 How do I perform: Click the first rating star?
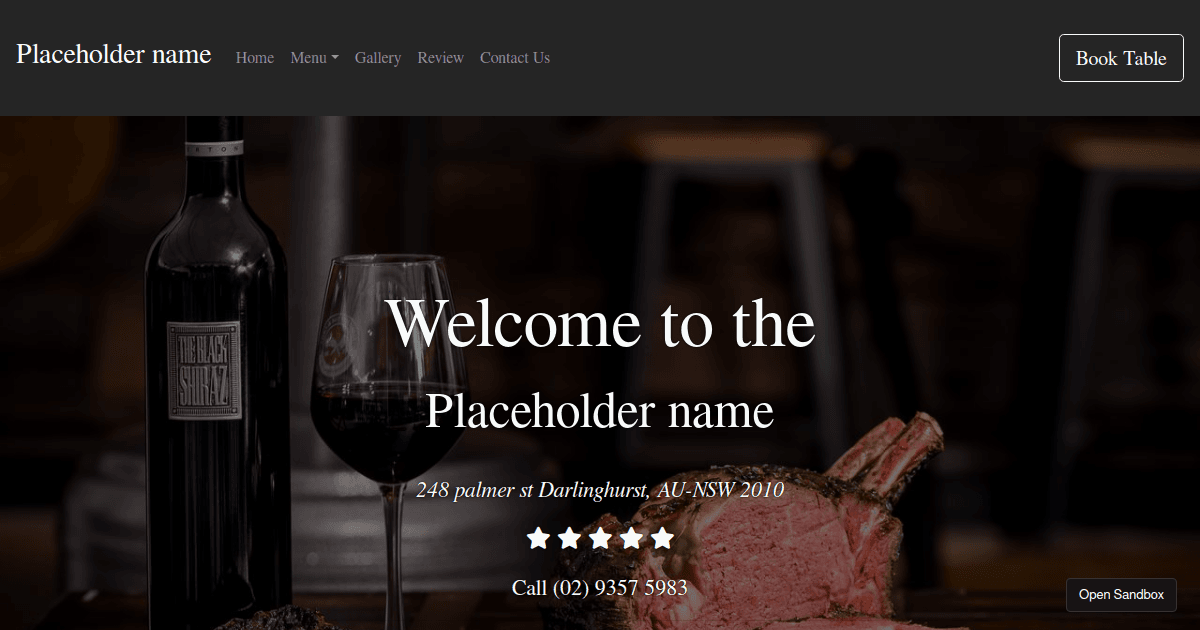(538, 539)
